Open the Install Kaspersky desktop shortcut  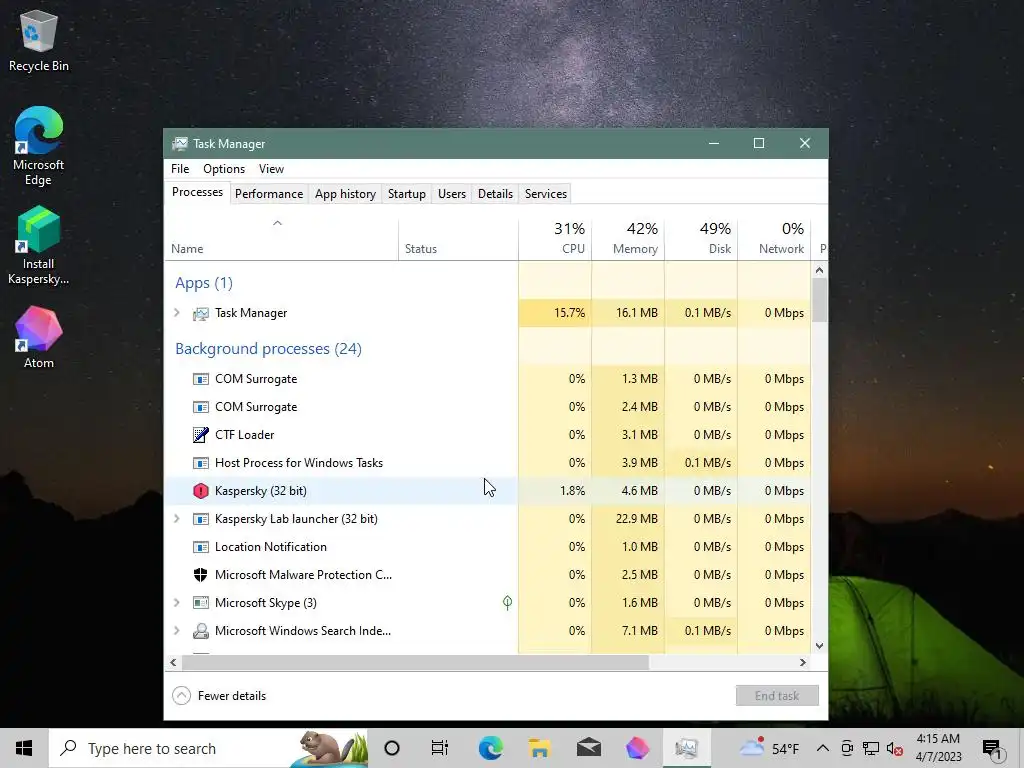[x=39, y=245]
